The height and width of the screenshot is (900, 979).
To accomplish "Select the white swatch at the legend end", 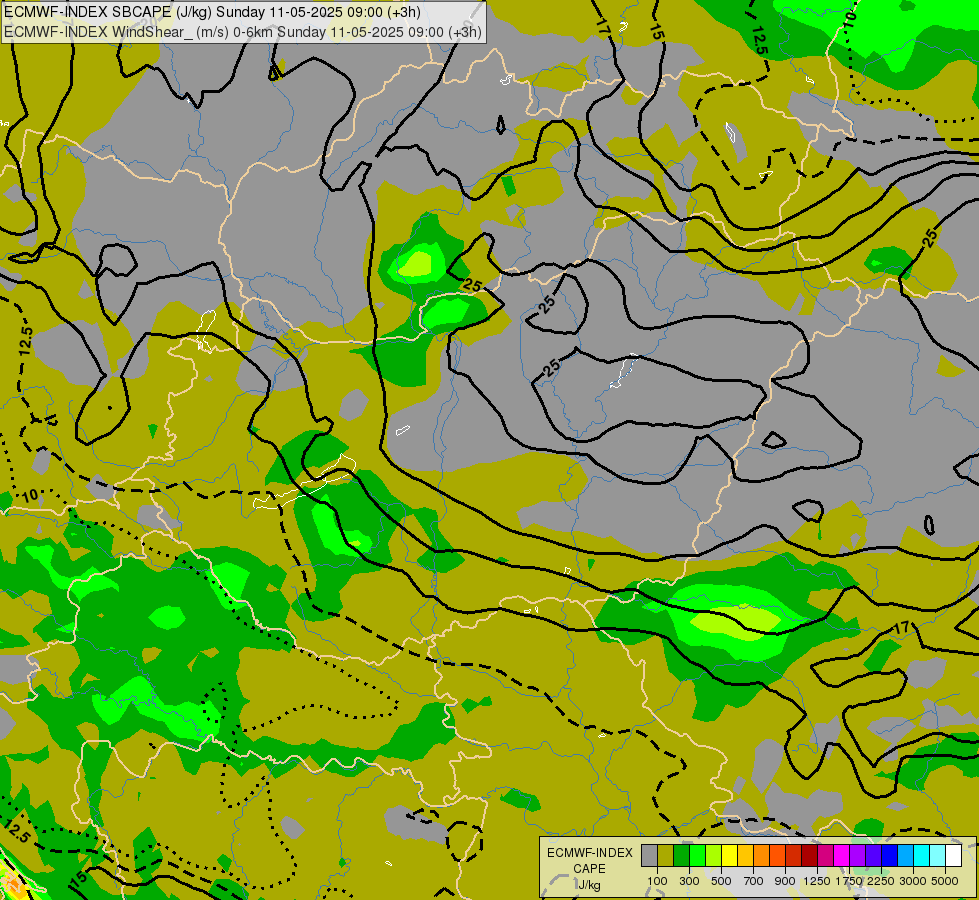I will click(953, 856).
